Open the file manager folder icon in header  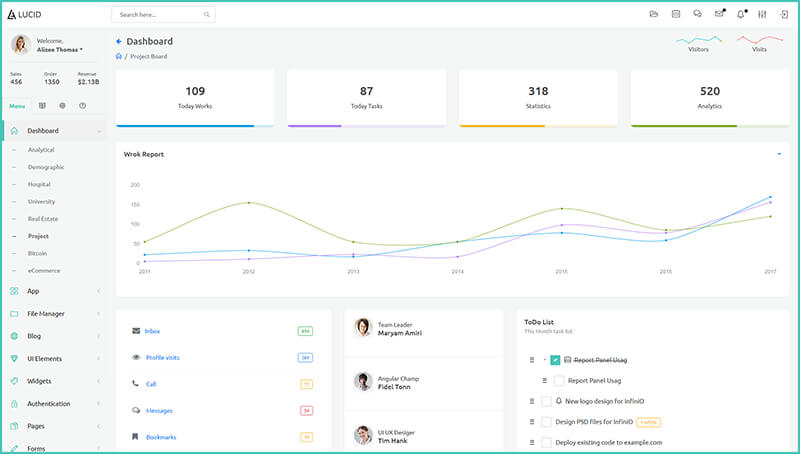click(x=654, y=14)
